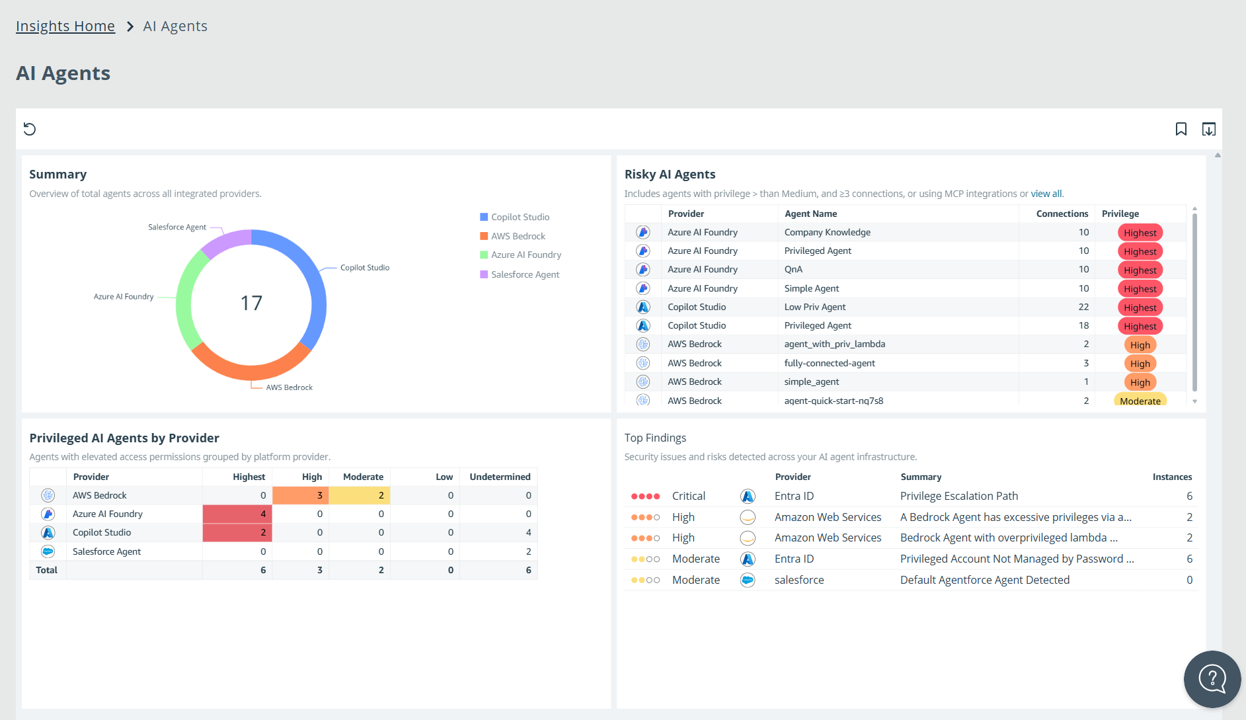Select the Highest cell for Azure AI Foundry
This screenshot has width=1246, height=720.
236,514
